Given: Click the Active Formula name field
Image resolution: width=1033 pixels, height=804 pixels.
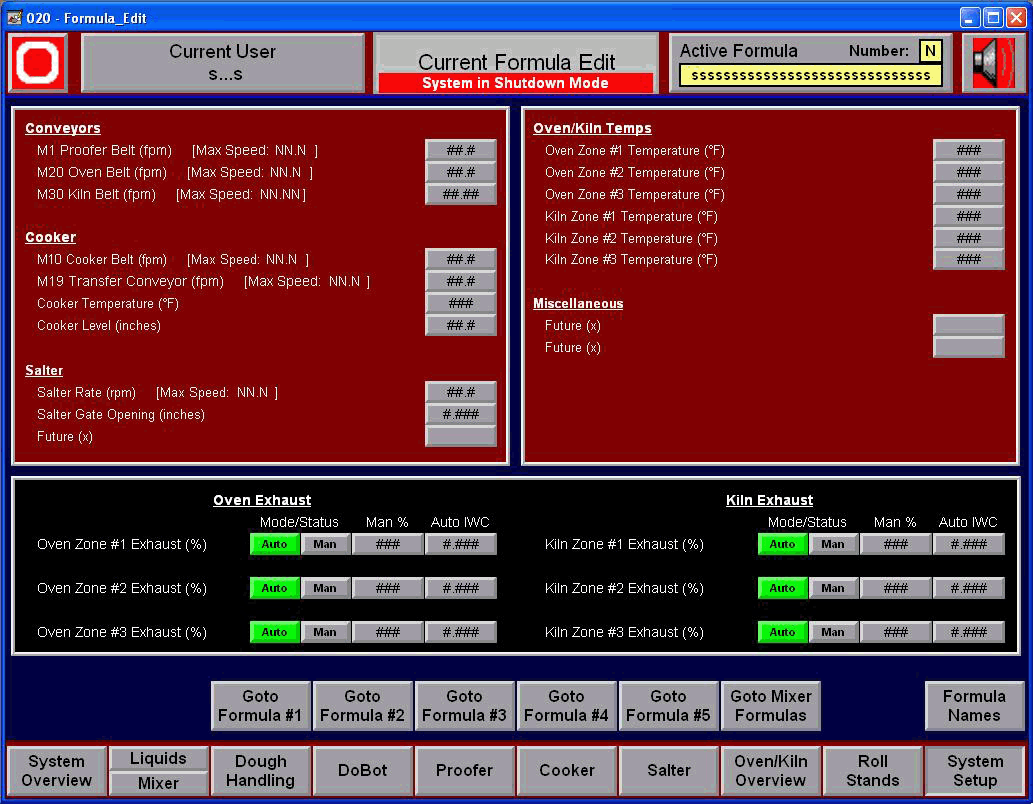Looking at the screenshot, I should click(x=810, y=76).
